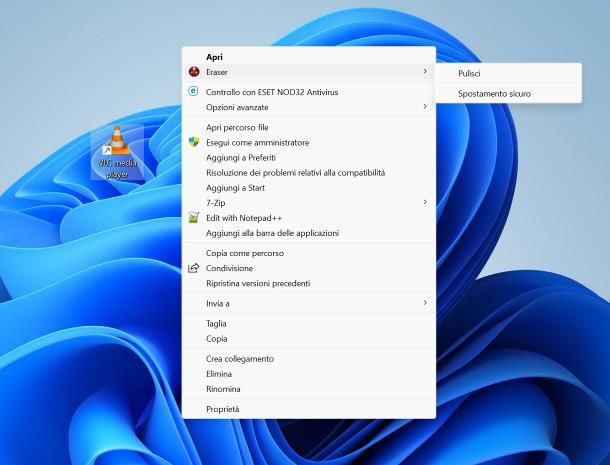Viewport: 610px width, 465px height.
Task: Choose Taglia from the context menu
Action: (309, 324)
